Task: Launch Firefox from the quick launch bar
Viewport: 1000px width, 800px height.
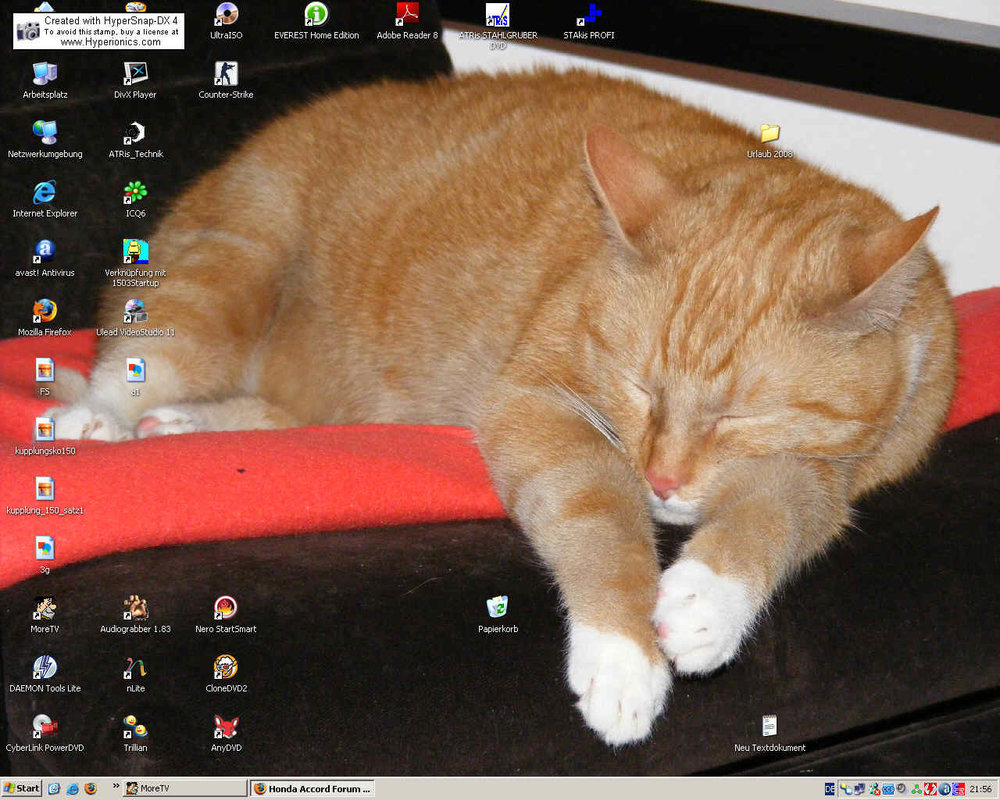Action: coord(89,788)
